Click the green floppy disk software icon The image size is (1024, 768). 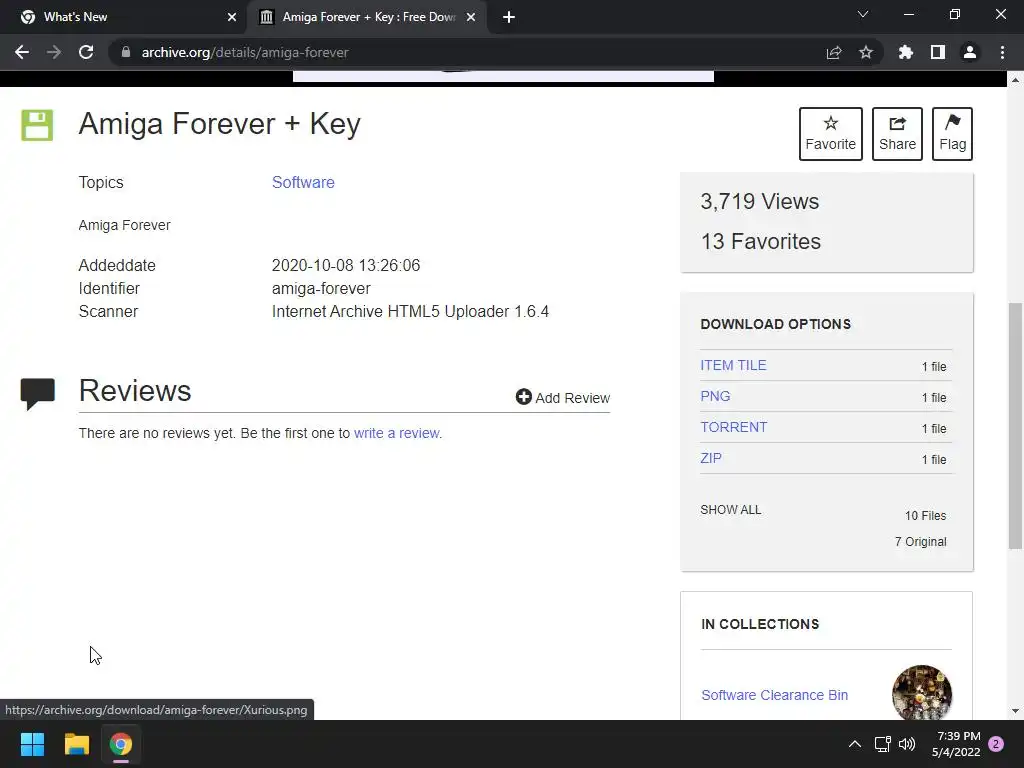[x=37, y=125]
